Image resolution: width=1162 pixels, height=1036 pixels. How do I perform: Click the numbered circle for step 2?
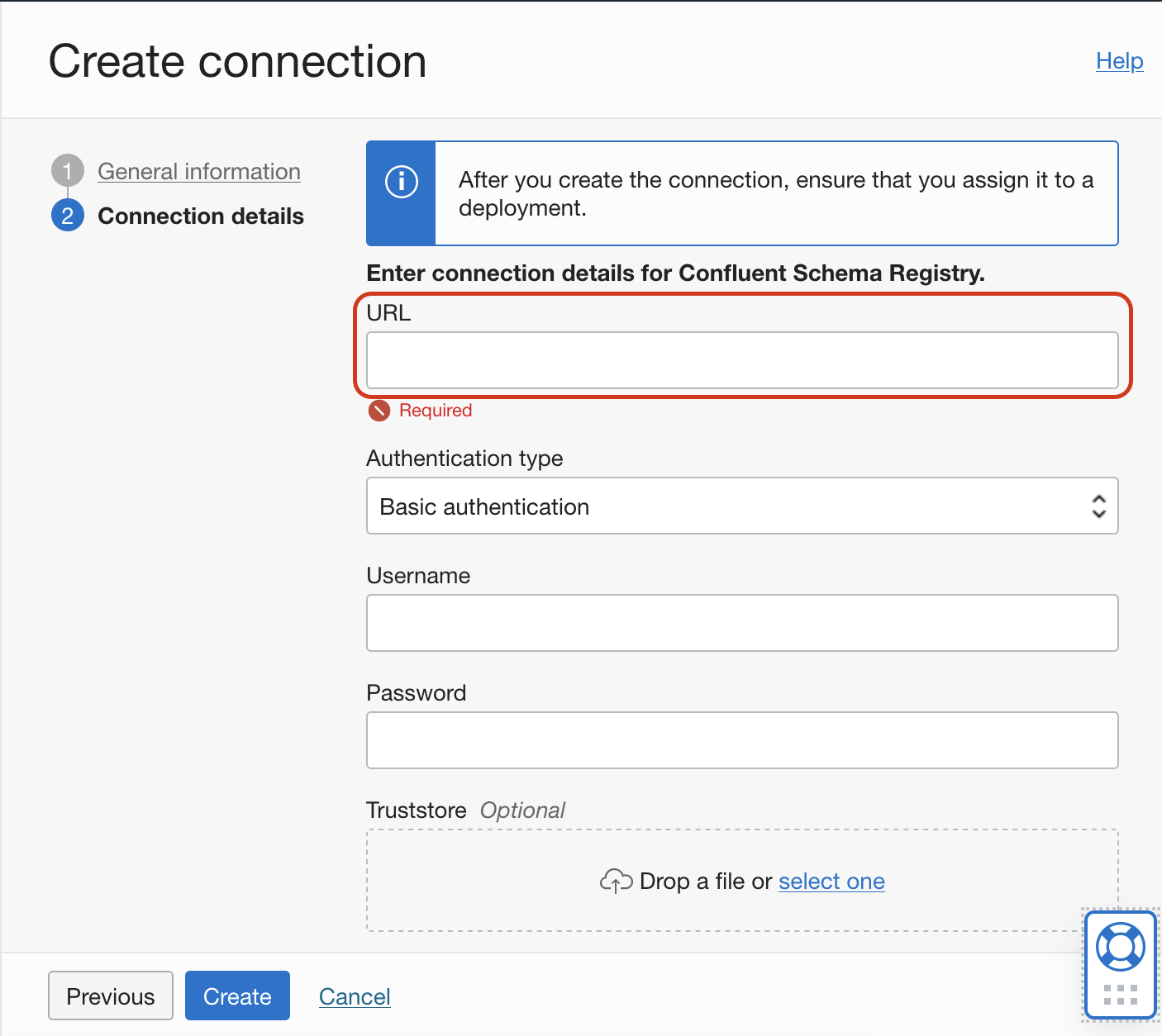(x=67, y=216)
